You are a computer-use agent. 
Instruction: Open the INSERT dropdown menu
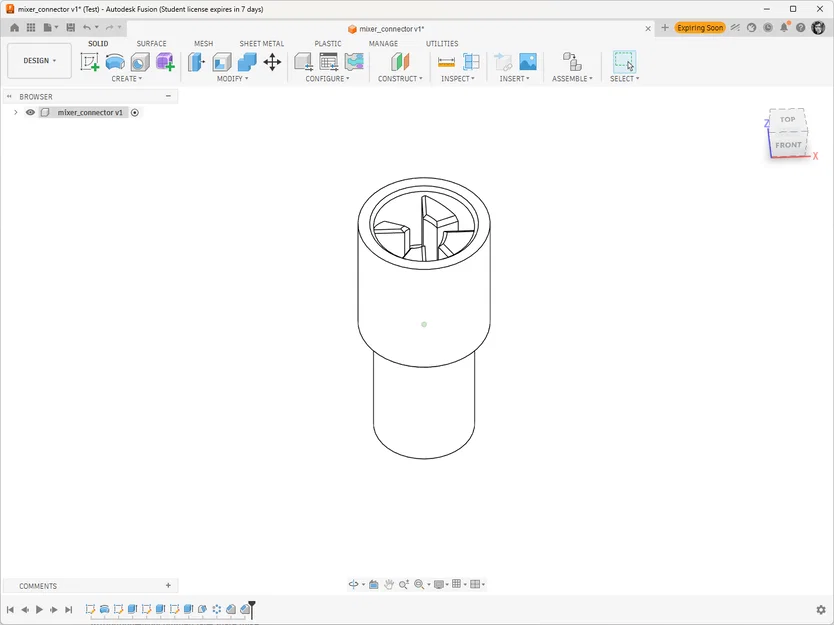pos(514,79)
